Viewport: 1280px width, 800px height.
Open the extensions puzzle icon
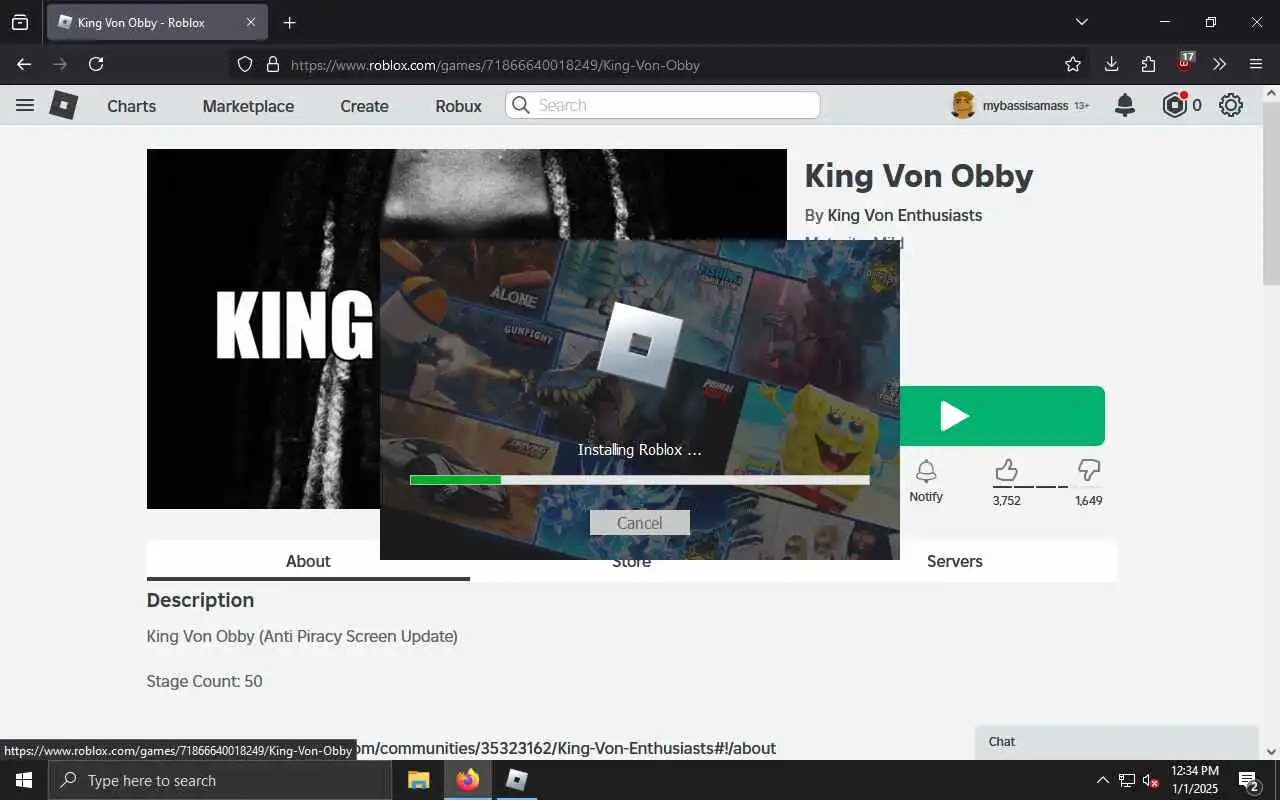(x=1148, y=64)
